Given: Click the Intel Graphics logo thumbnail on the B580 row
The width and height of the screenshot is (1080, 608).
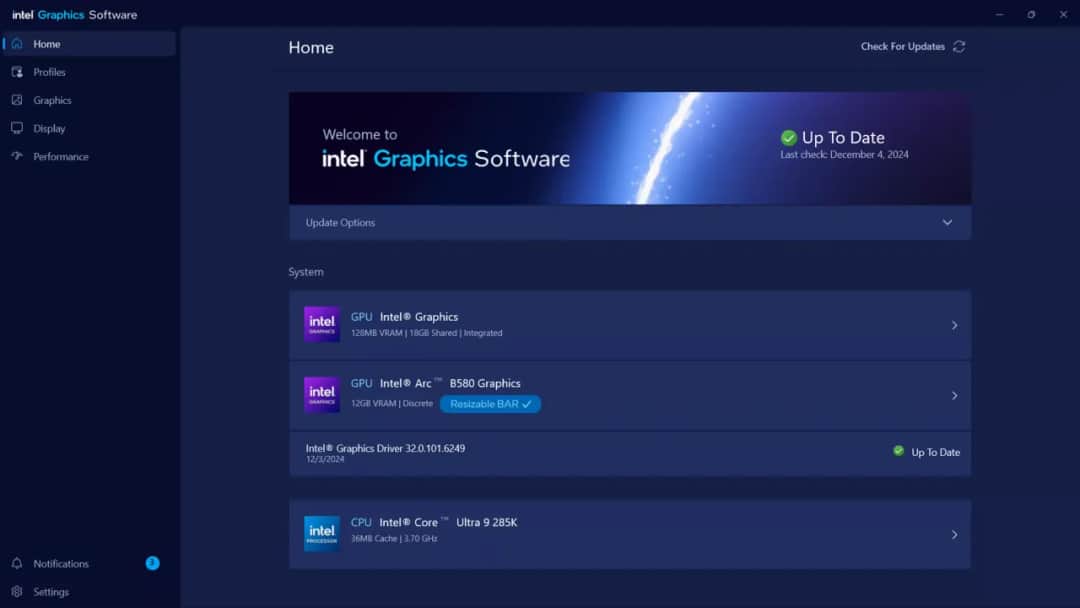Looking at the screenshot, I should (321, 394).
